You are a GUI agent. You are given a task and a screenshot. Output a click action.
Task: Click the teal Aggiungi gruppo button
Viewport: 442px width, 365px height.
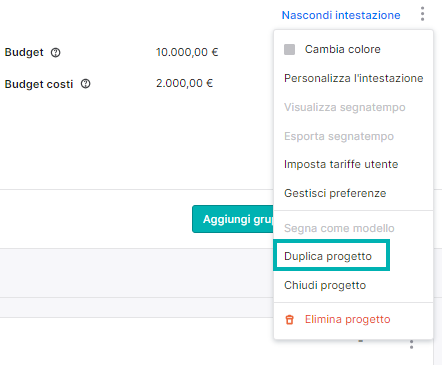point(233,219)
